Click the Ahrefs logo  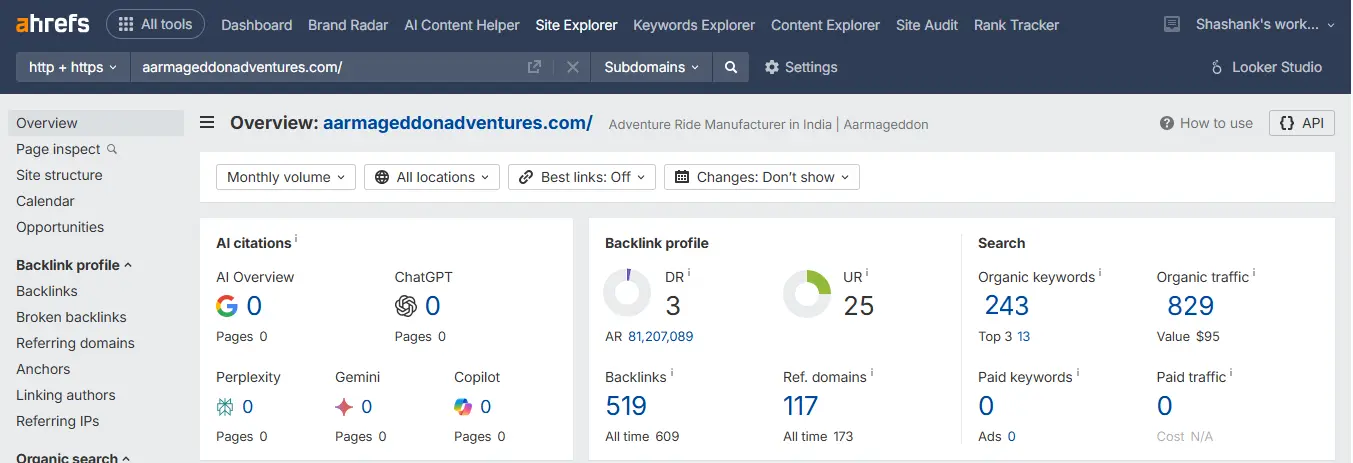(52, 24)
